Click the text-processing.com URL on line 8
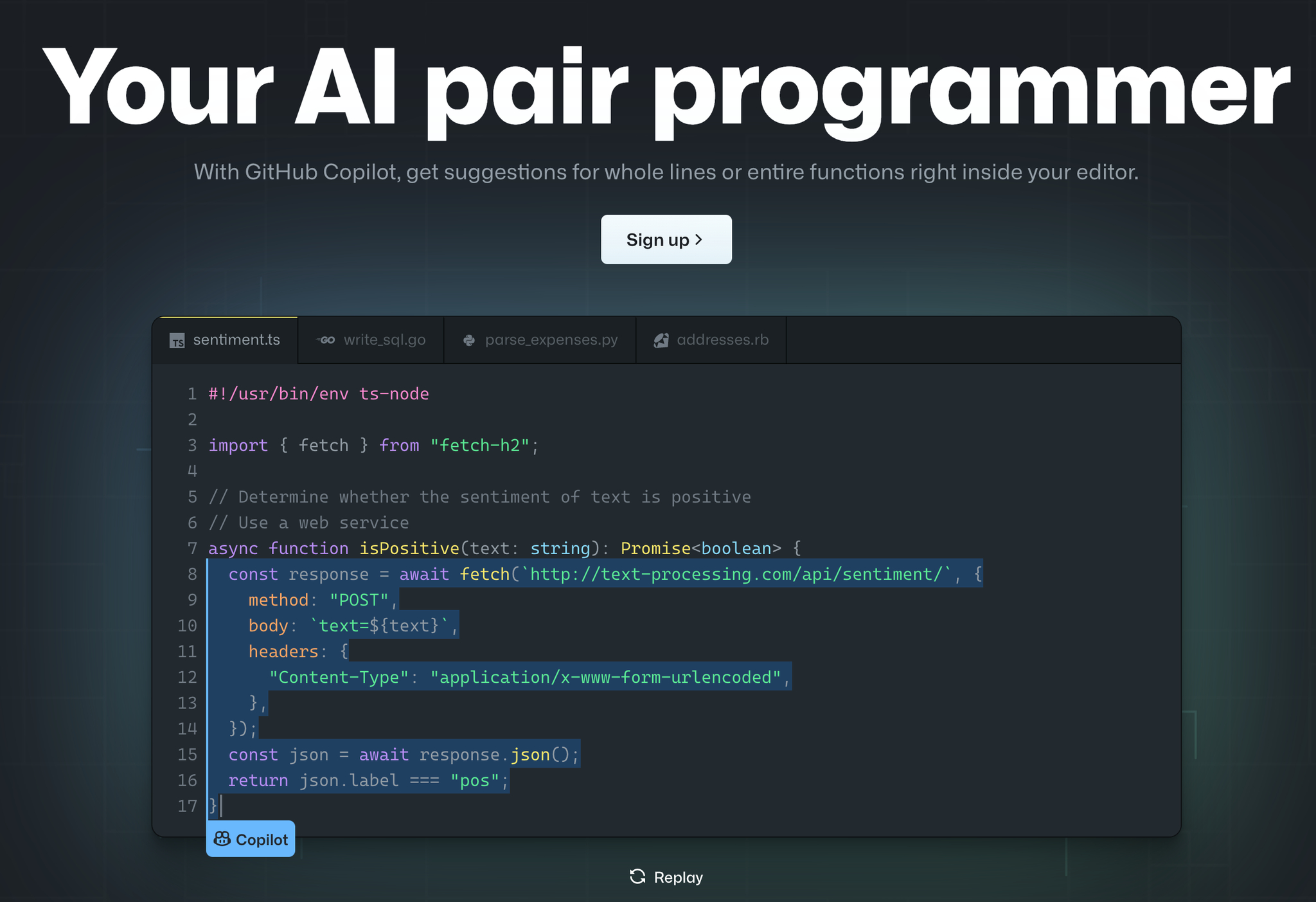Viewport: 1316px width, 902px height. [736, 573]
